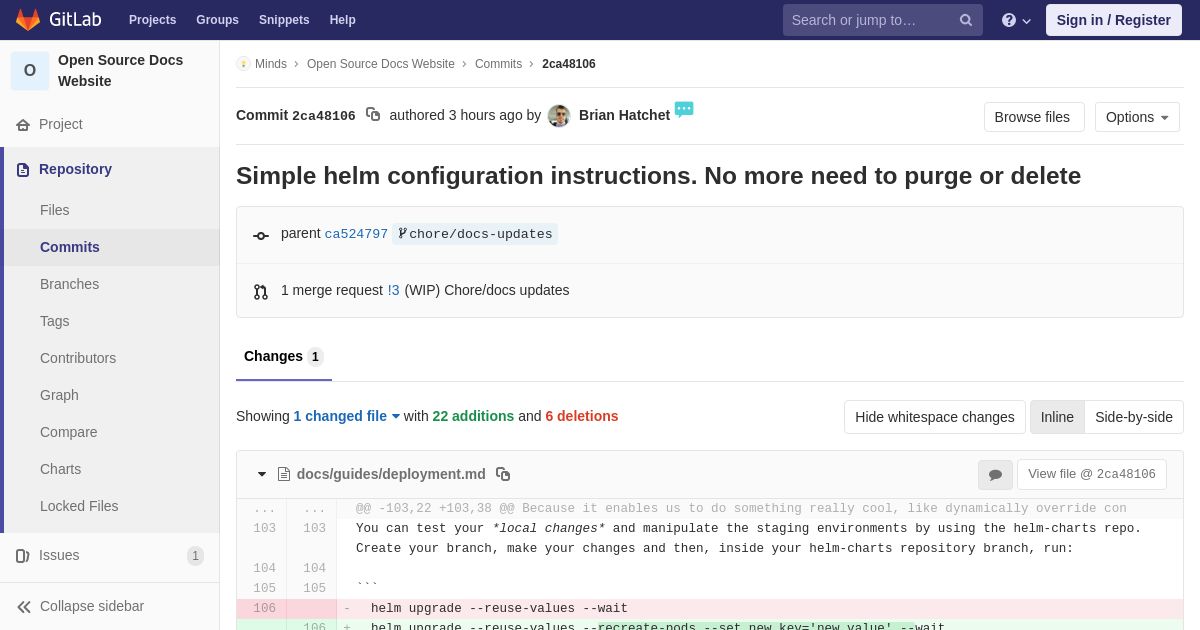Select Inline diff view
1200x630 pixels.
pyautogui.click(x=1057, y=417)
